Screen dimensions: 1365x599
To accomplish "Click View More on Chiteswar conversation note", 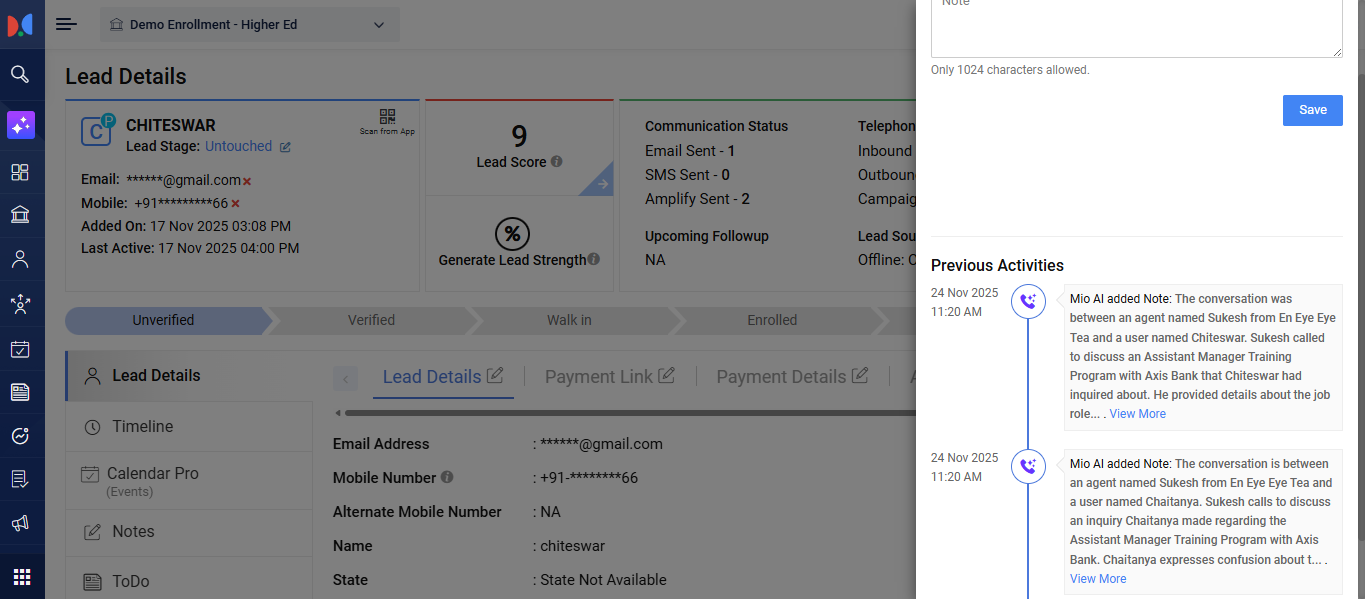I will pos(1137,414).
